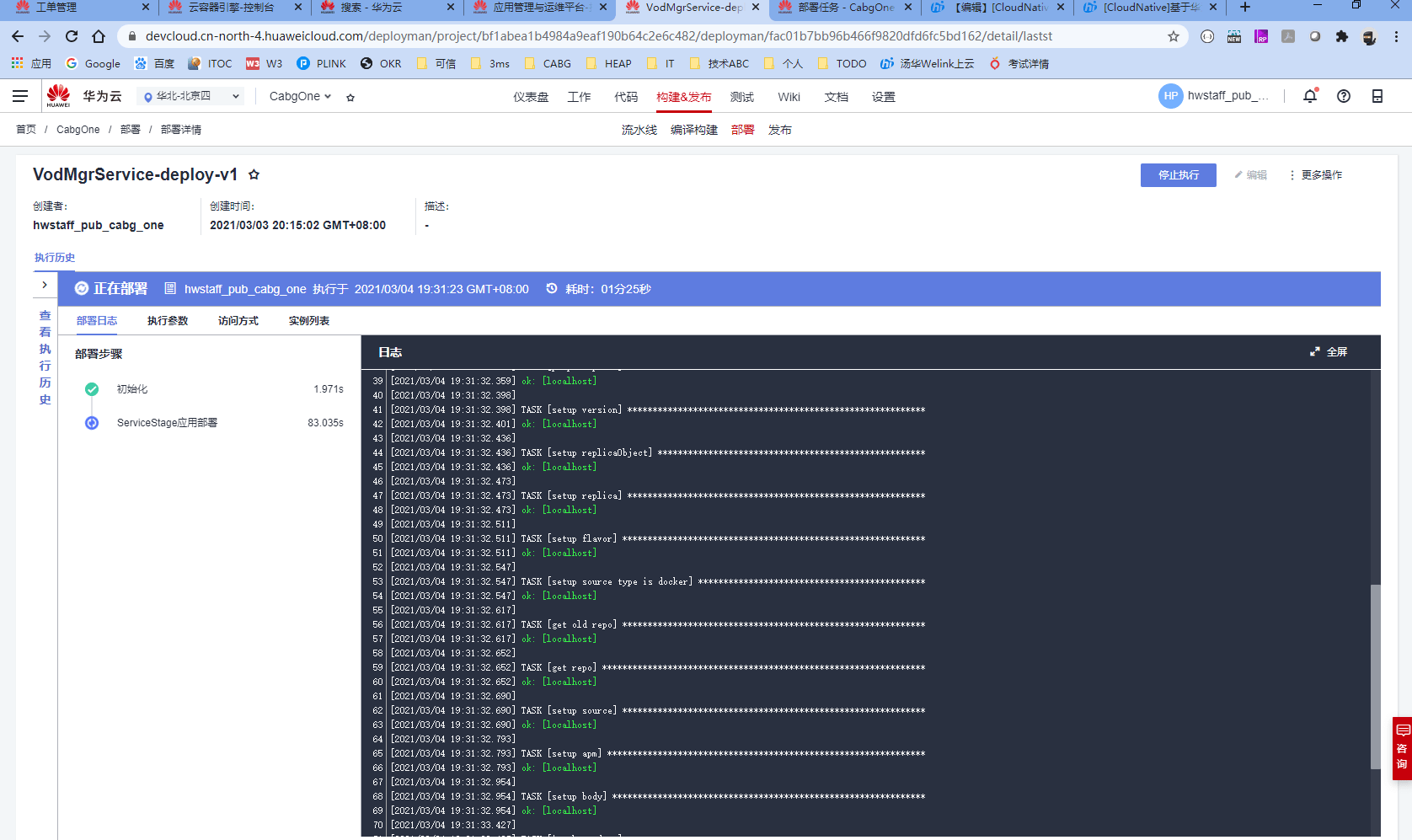
Task: Open the TODO bookmark folder
Action: tap(841, 64)
